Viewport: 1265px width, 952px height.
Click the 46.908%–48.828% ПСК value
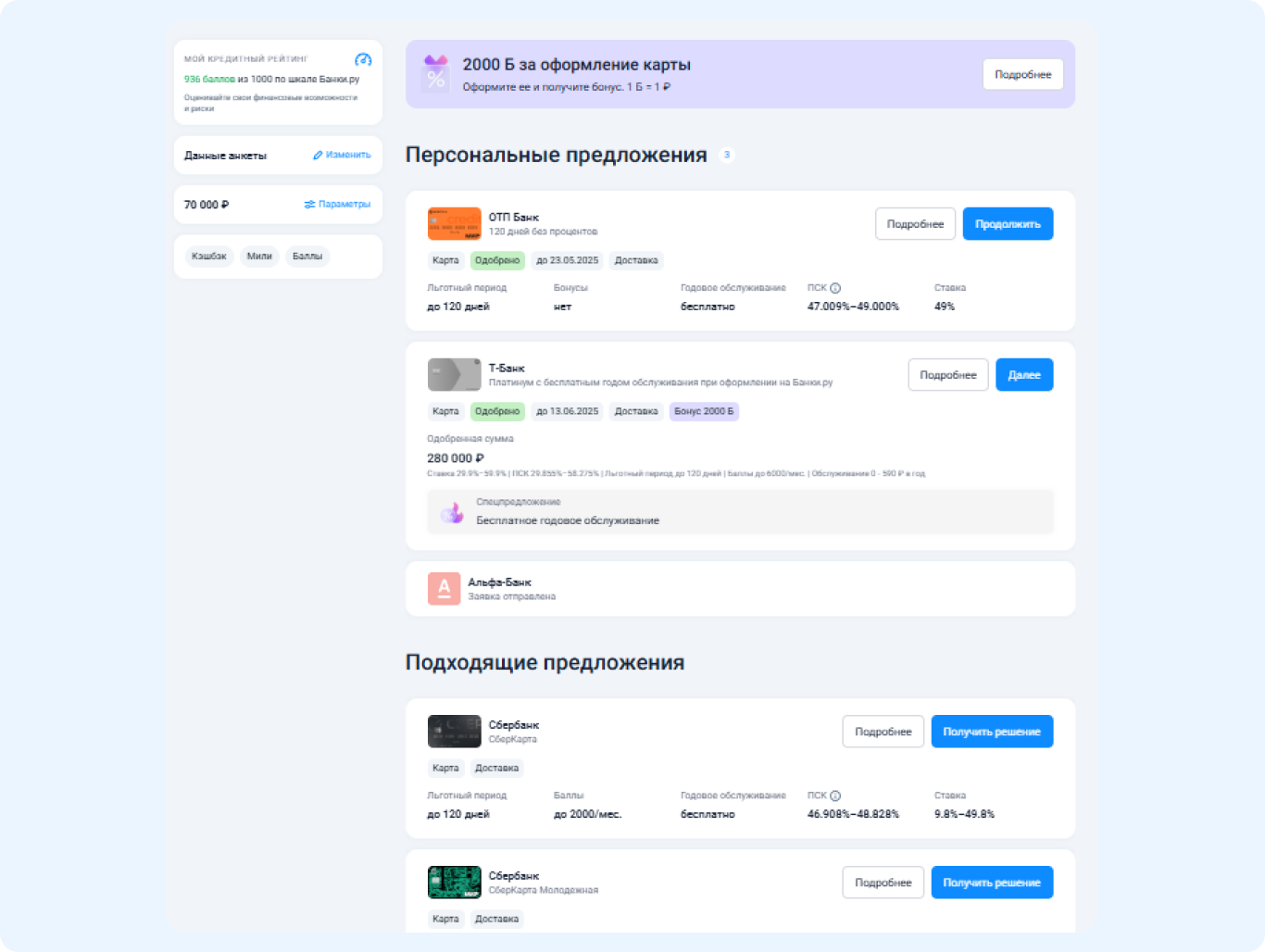point(853,814)
